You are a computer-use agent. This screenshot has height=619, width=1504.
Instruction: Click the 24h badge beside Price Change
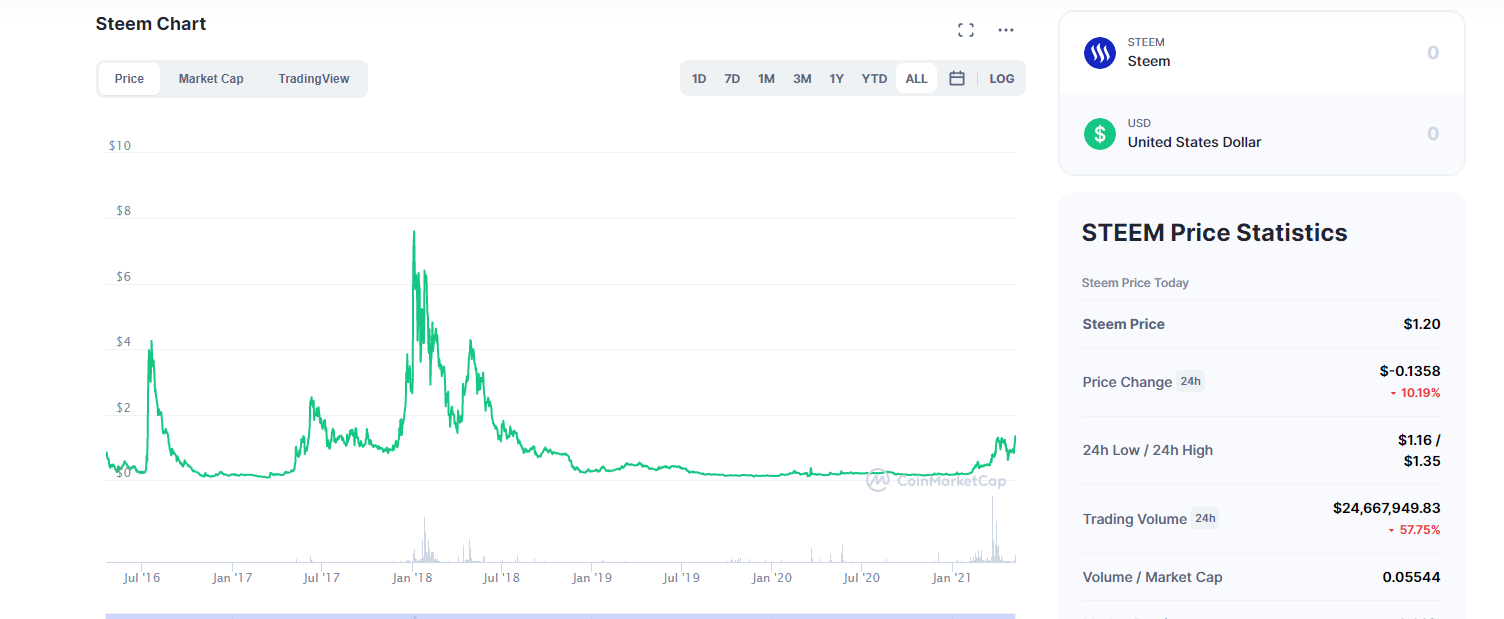(1190, 381)
